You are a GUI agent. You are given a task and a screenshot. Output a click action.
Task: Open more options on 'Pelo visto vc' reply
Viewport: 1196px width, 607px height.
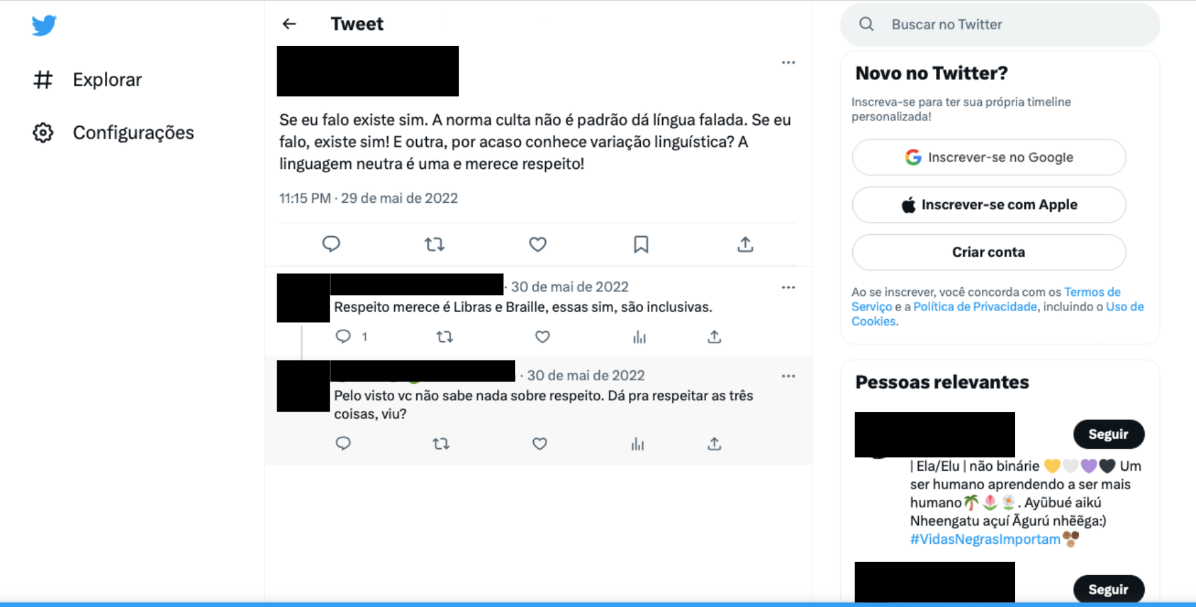[789, 376]
